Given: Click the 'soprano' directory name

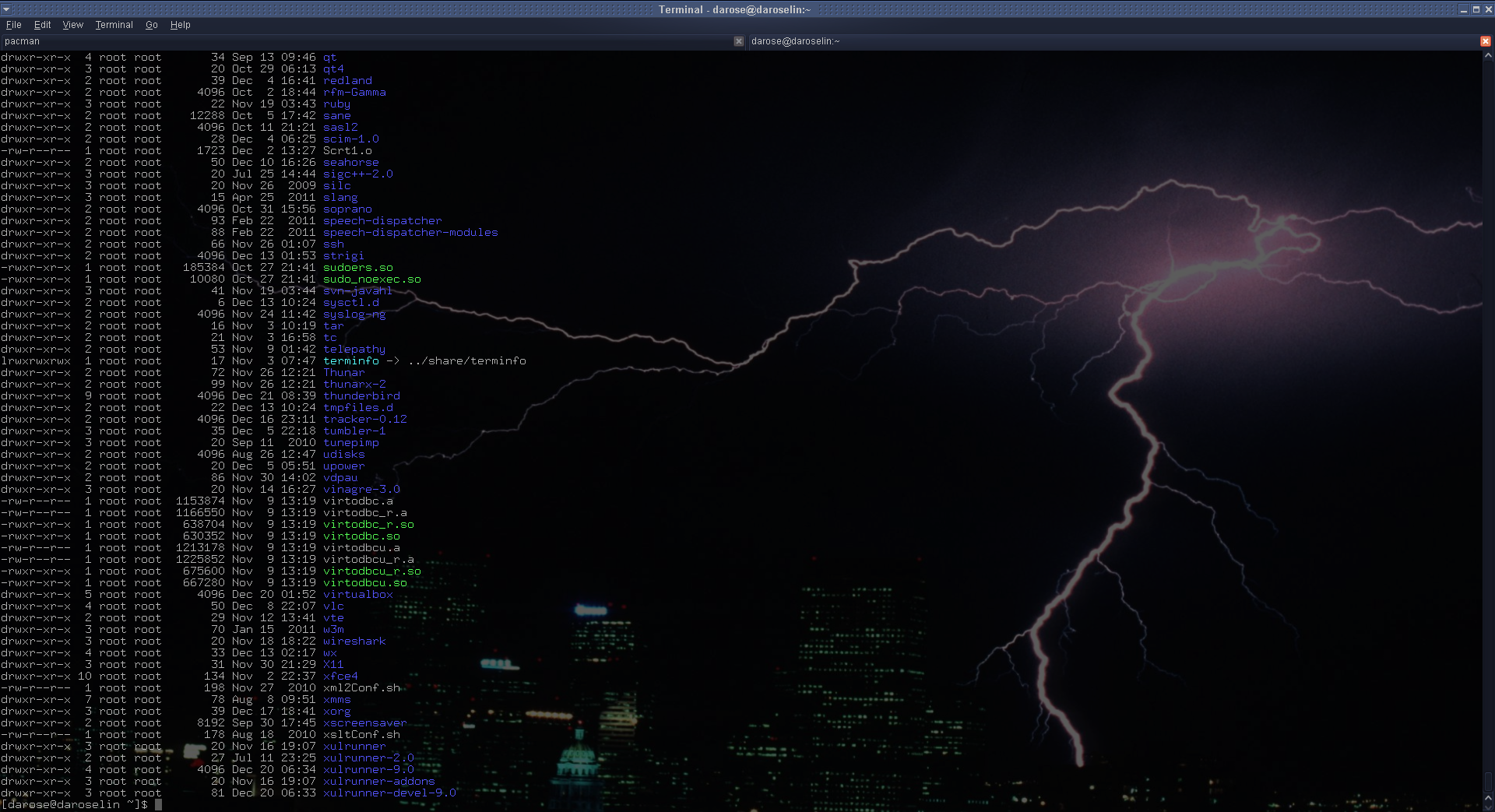Looking at the screenshot, I should click(x=347, y=209).
